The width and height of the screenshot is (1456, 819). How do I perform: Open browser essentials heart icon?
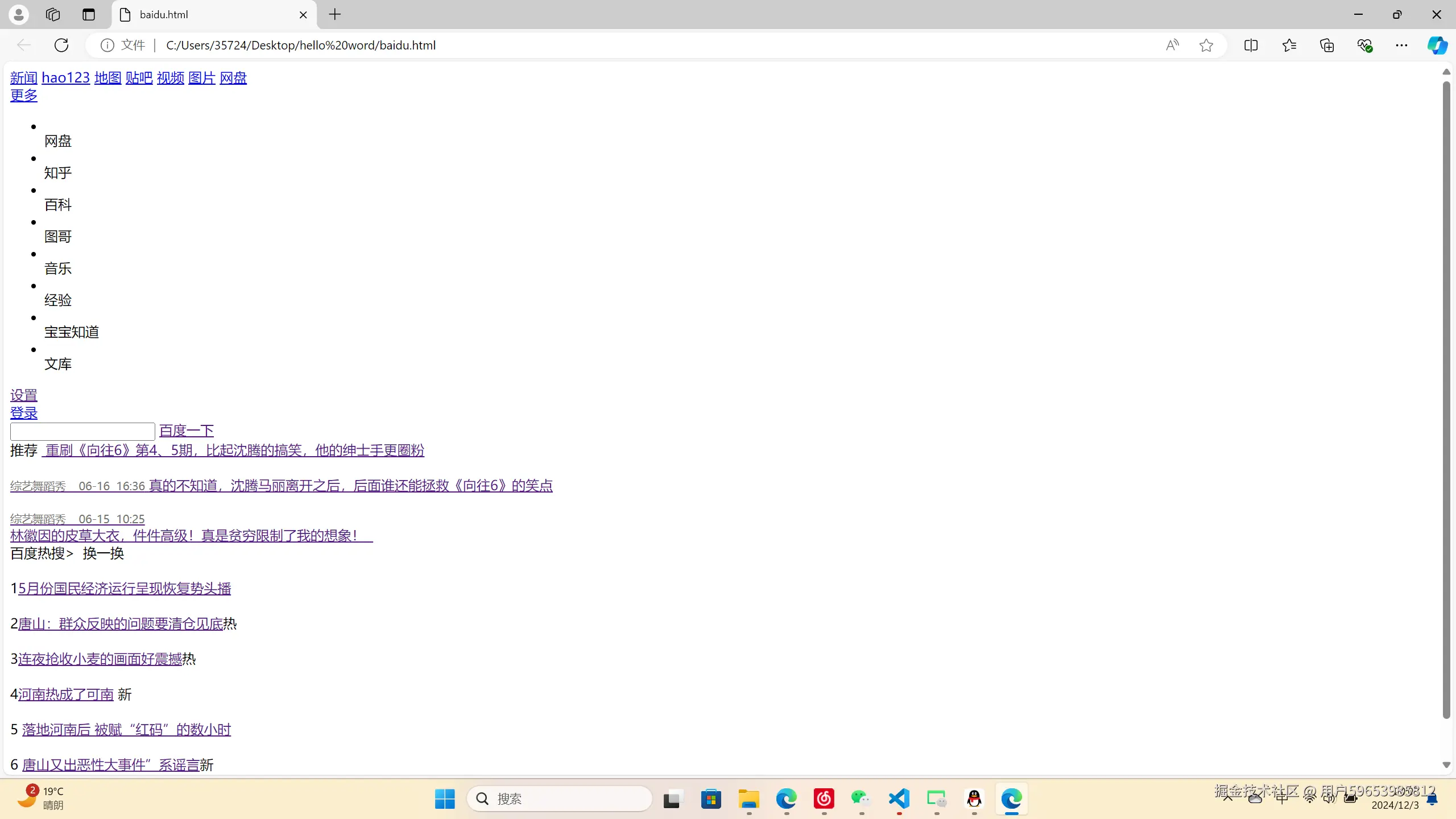click(x=1364, y=45)
